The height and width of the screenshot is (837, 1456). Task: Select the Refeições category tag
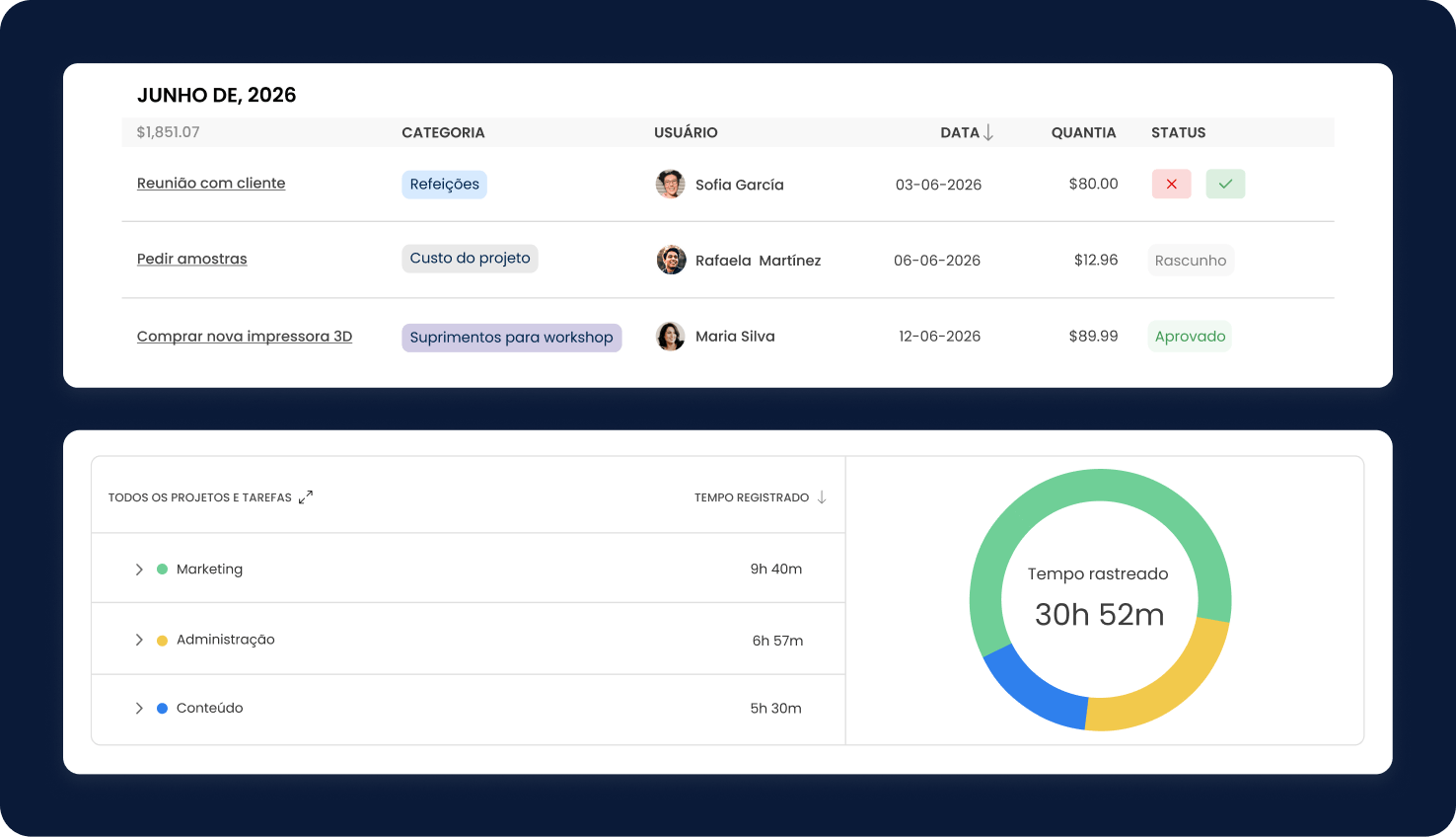(x=444, y=185)
